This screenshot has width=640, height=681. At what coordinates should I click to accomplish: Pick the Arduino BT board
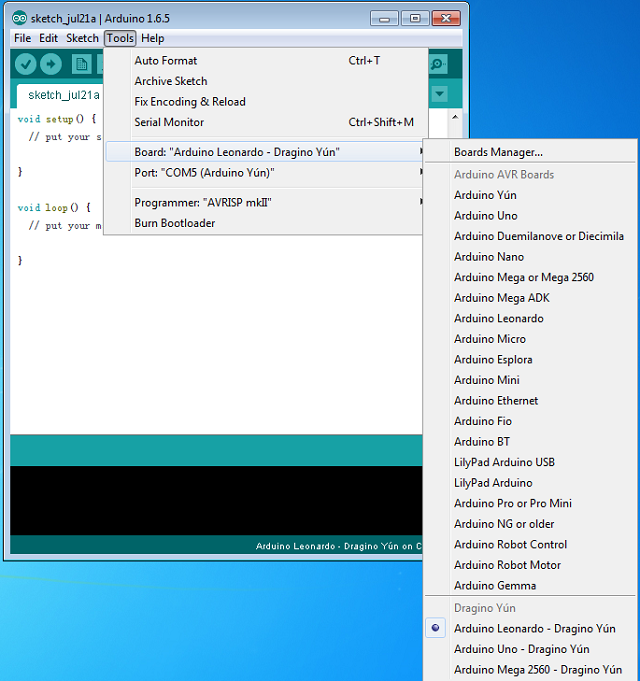530,442
